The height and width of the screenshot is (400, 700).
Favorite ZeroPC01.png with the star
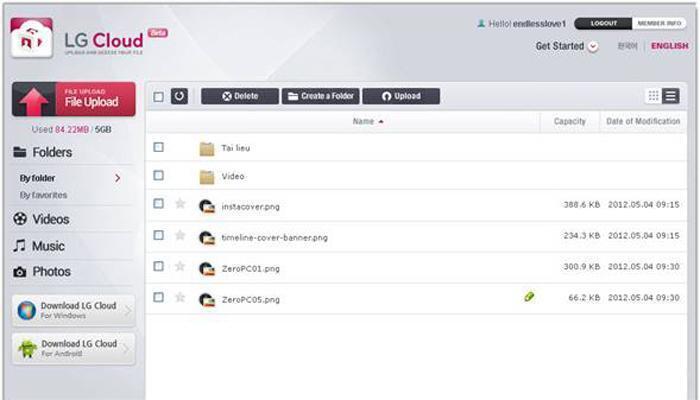tap(180, 267)
